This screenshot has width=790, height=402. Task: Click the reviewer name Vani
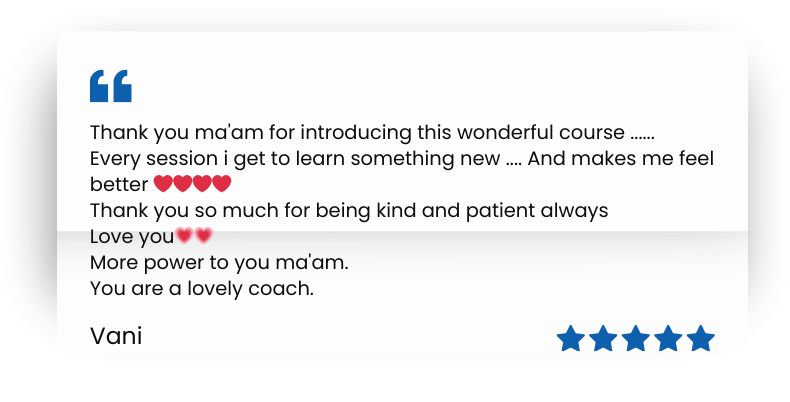116,337
